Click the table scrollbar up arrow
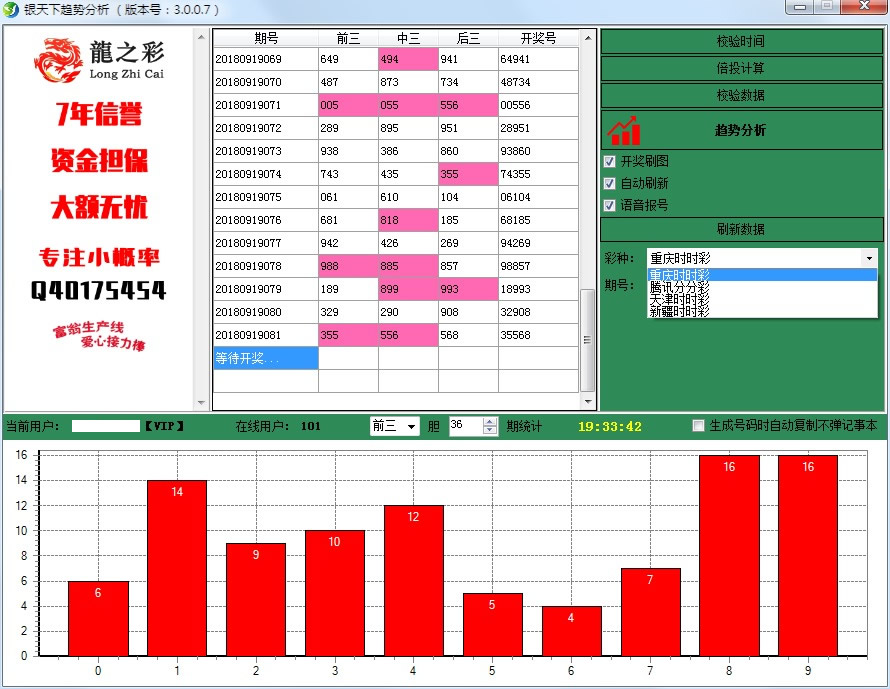 coord(589,39)
